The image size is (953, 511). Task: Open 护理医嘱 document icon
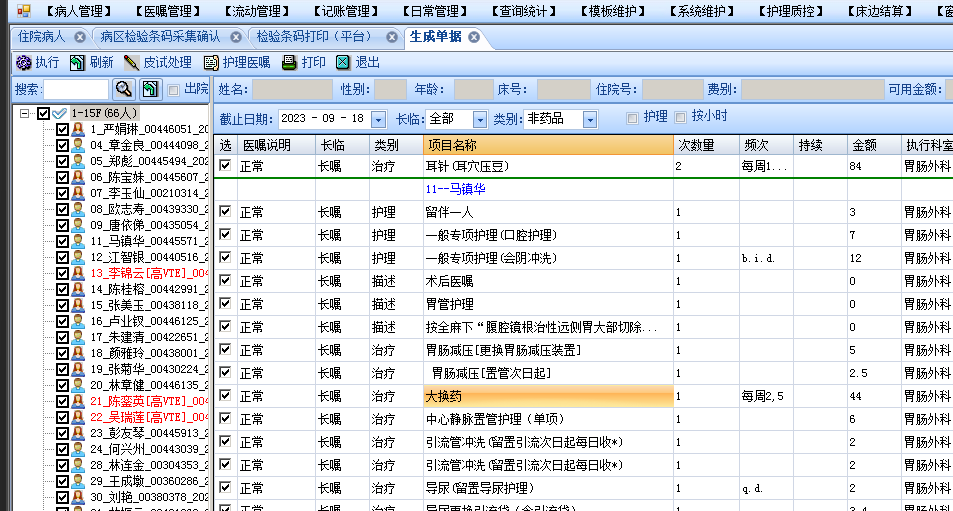click(x=211, y=63)
